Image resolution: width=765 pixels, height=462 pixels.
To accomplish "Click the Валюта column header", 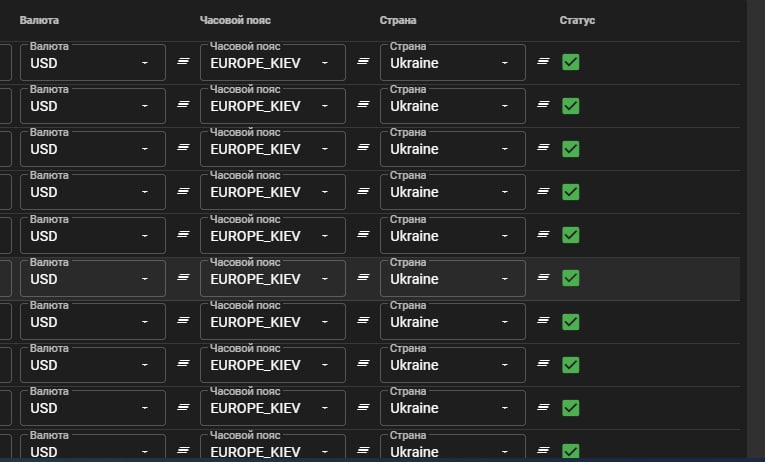I will [x=39, y=20].
